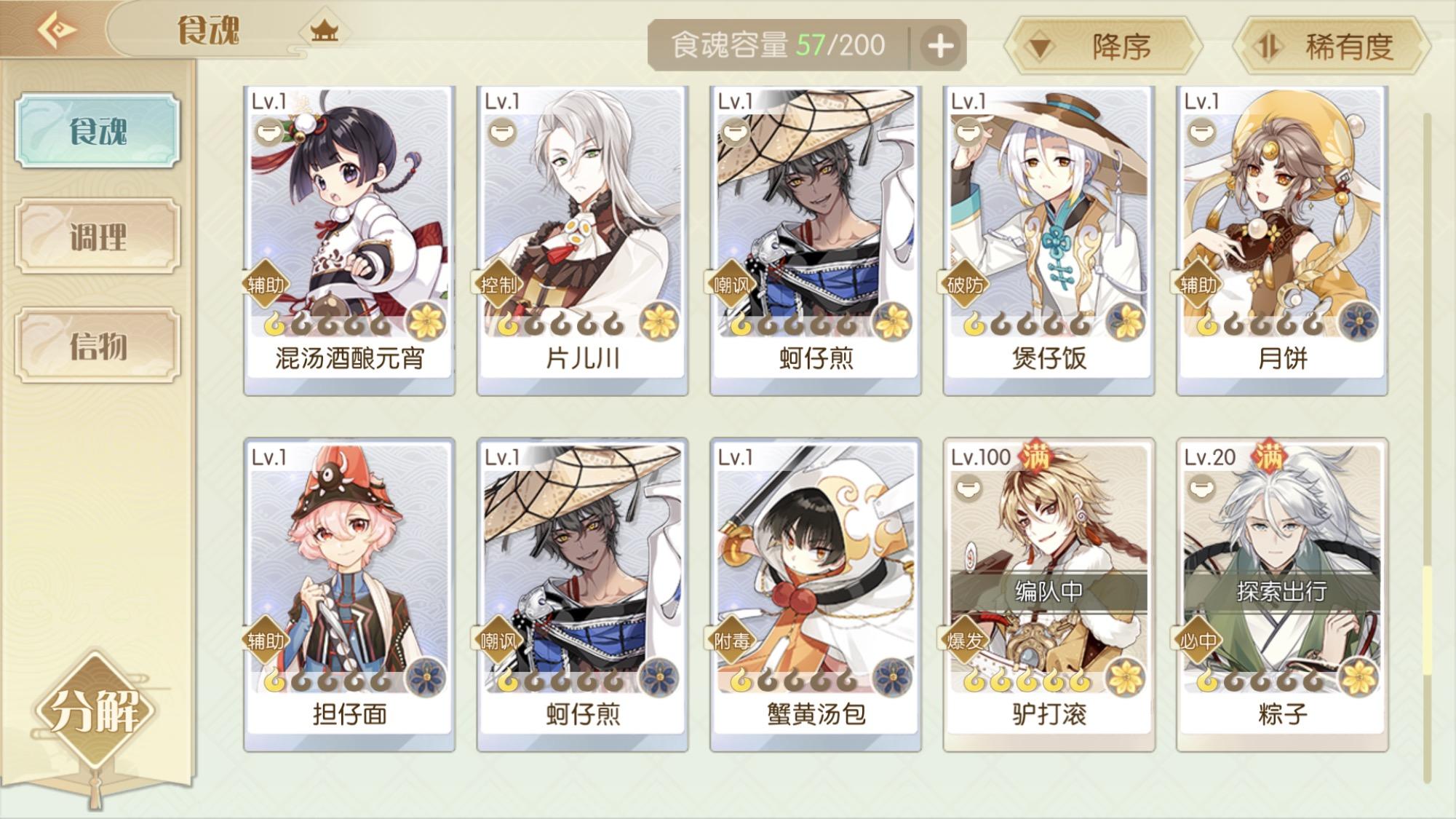The width and height of the screenshot is (1456, 819).
Task: Add food soul capacity with plus icon
Action: coord(940,46)
